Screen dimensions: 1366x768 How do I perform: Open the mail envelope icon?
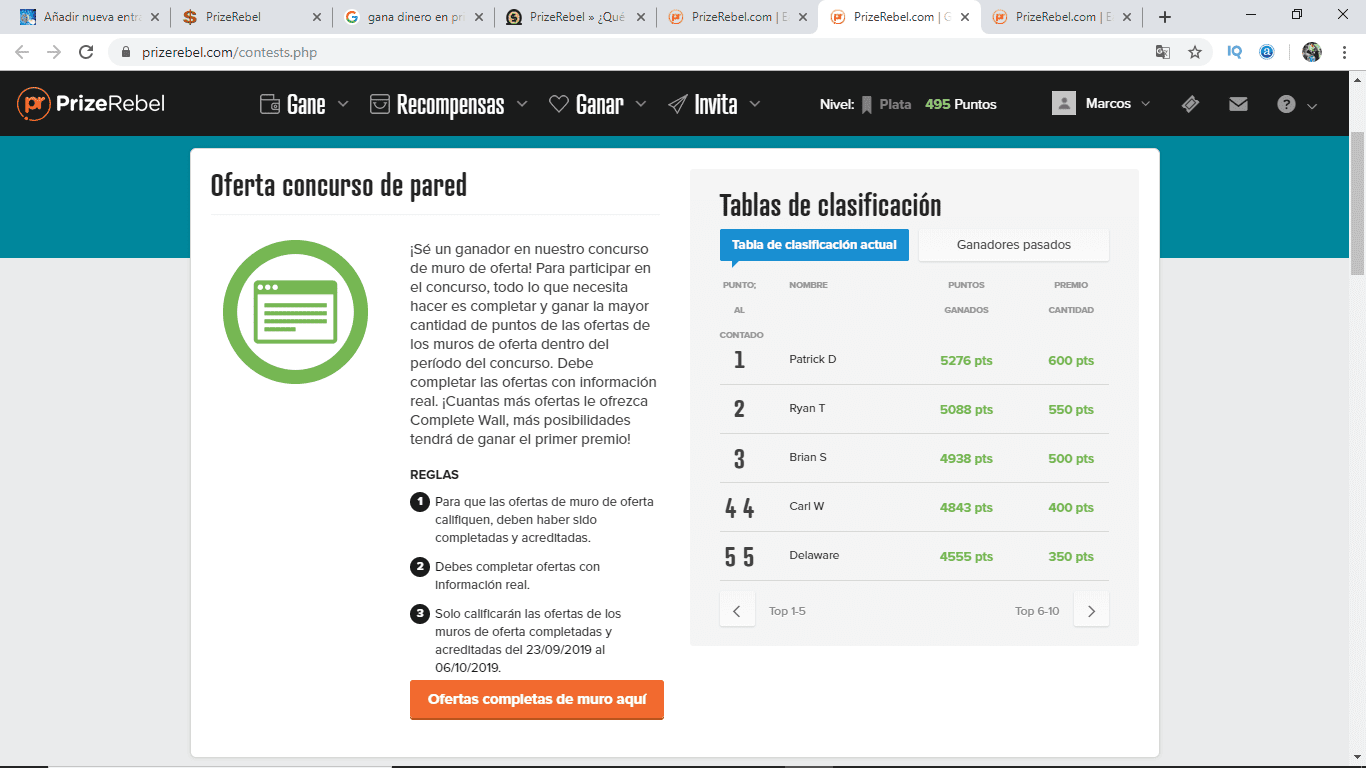tap(1238, 104)
